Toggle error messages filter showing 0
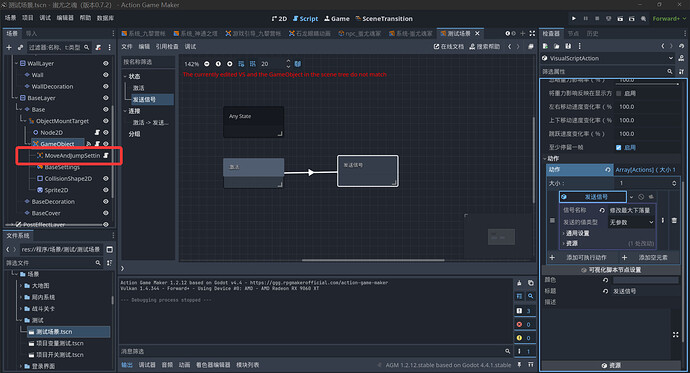Image resolution: width=690 pixels, height=373 pixels. pyautogui.click(x=524, y=325)
